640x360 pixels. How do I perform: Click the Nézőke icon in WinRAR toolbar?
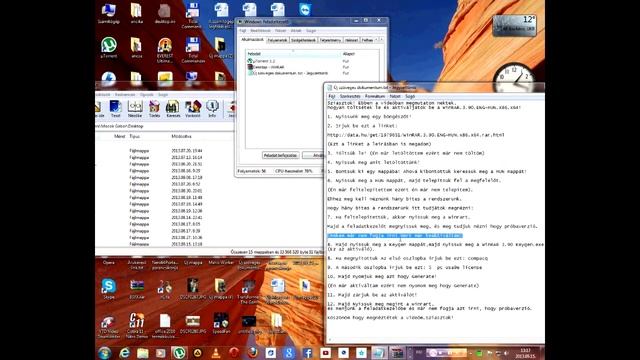[x=135, y=109]
